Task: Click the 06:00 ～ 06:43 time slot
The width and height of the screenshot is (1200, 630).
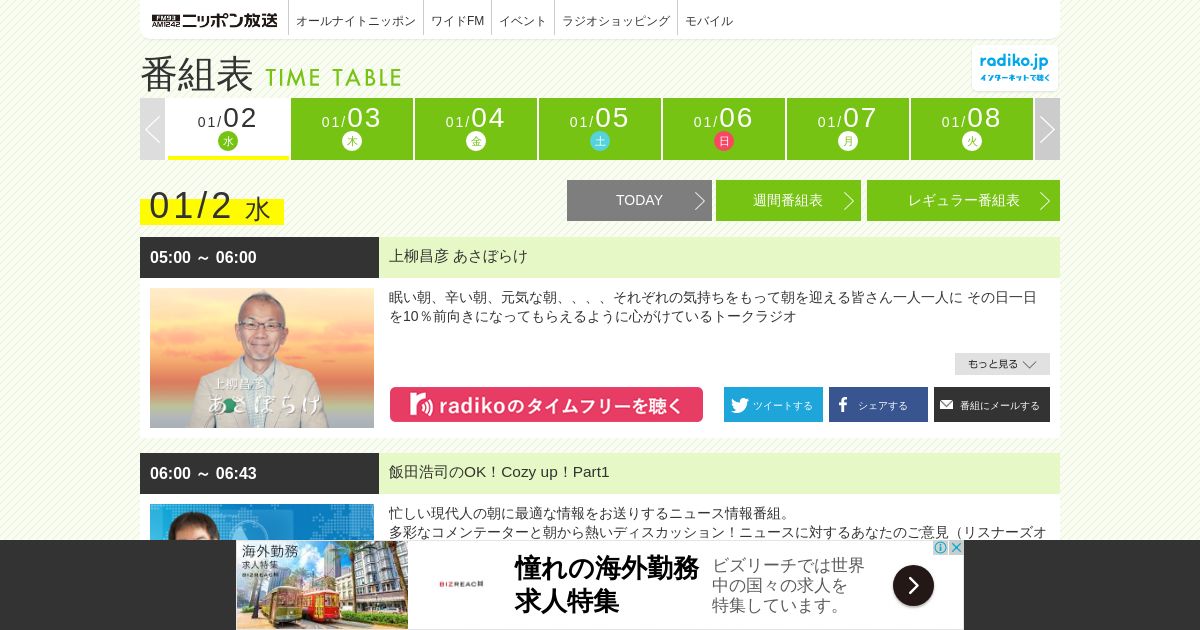Action: 259,473
